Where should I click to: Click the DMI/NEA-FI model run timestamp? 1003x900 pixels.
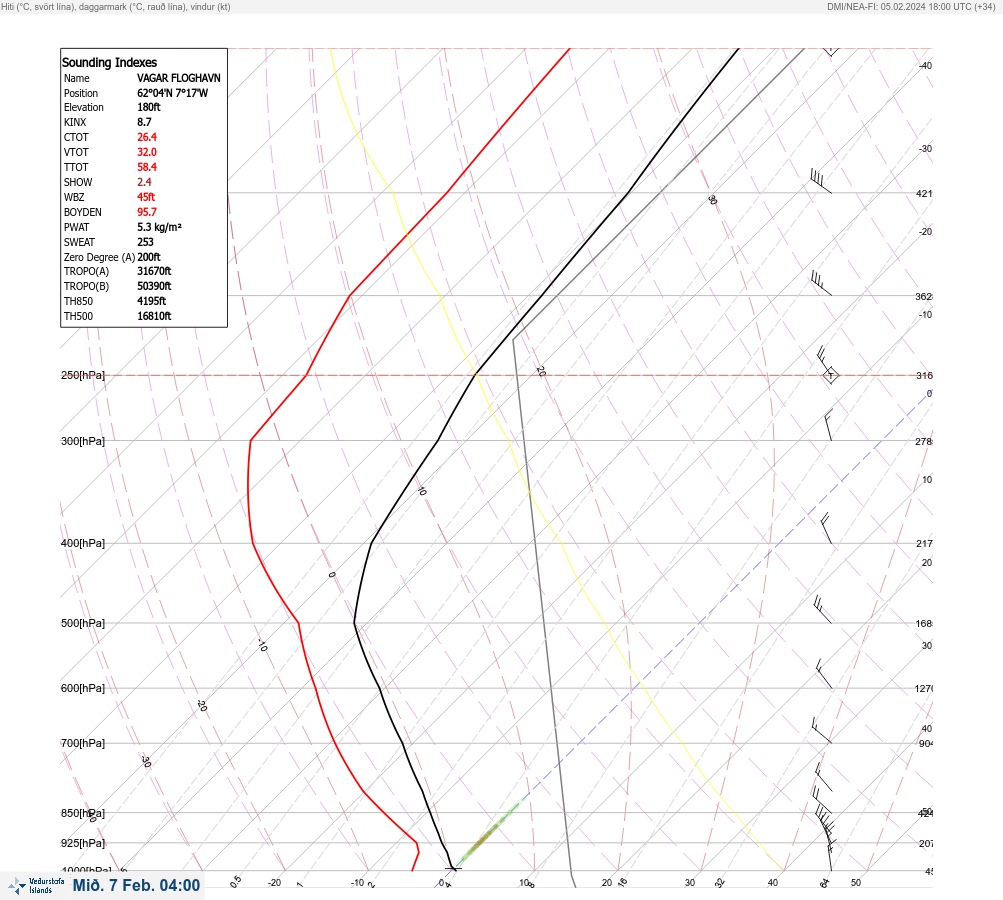tap(911, 7)
